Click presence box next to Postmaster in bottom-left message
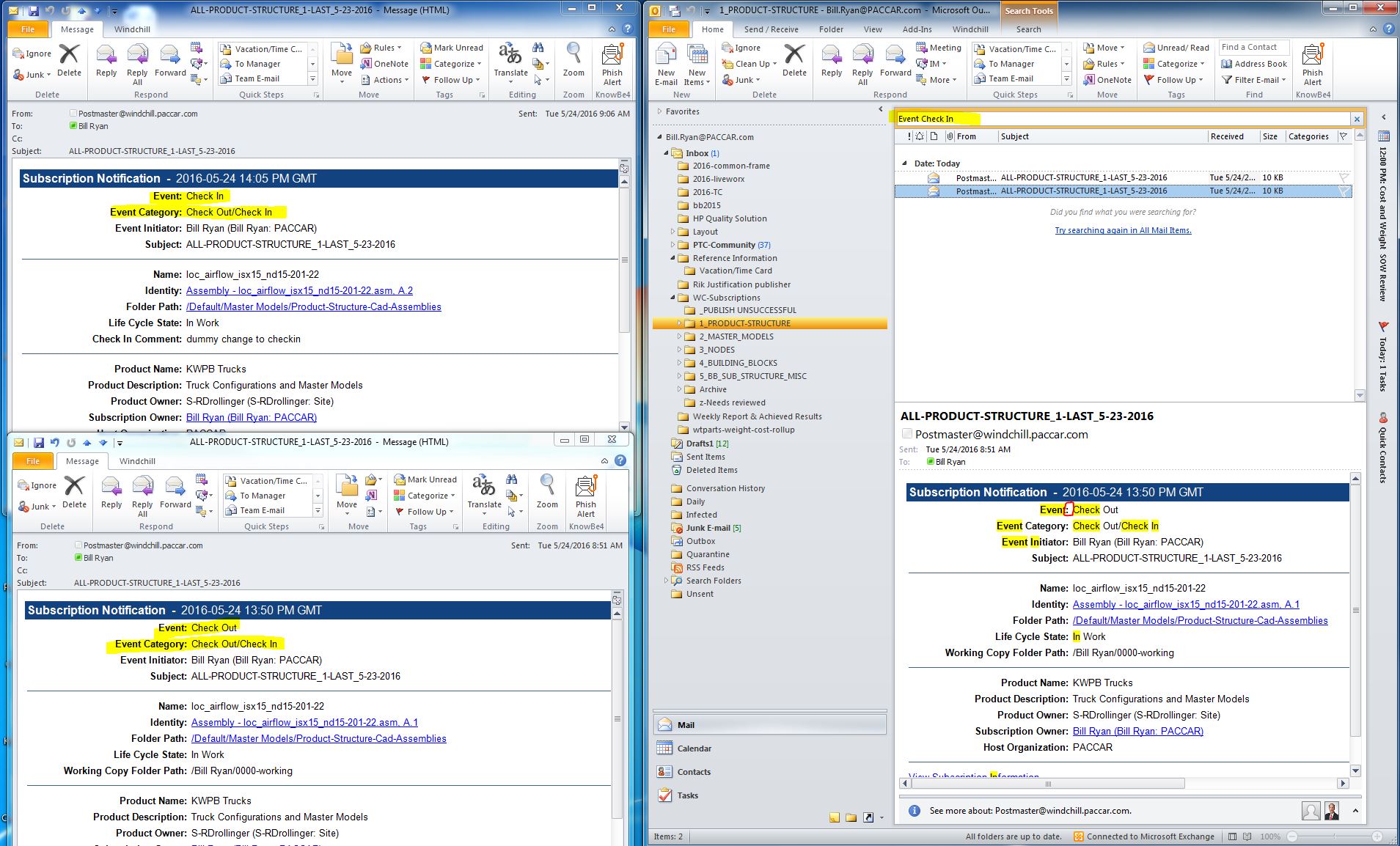This screenshot has width=1400, height=846. pos(78,545)
